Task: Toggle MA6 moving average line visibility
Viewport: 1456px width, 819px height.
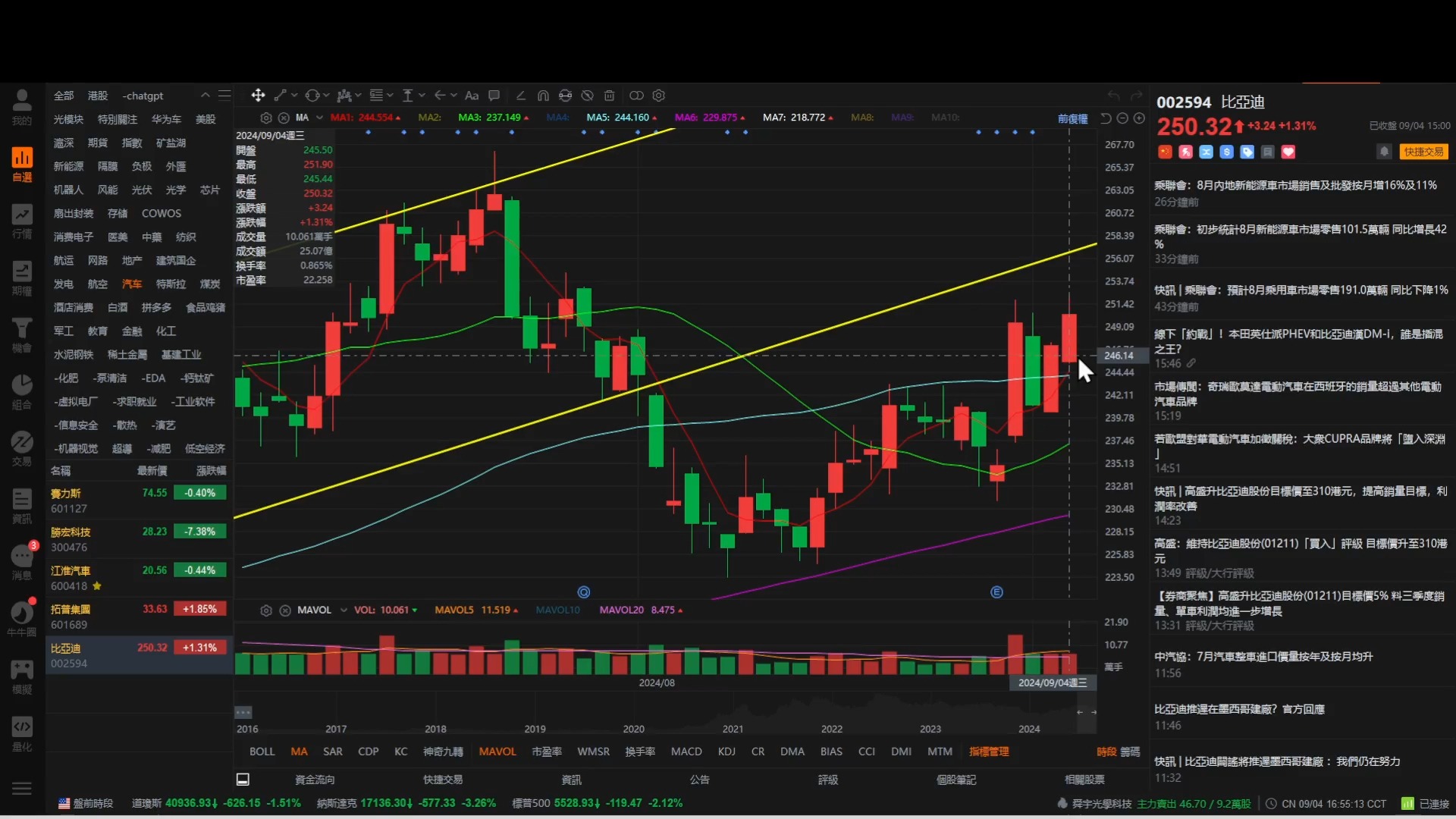Action: point(710,118)
